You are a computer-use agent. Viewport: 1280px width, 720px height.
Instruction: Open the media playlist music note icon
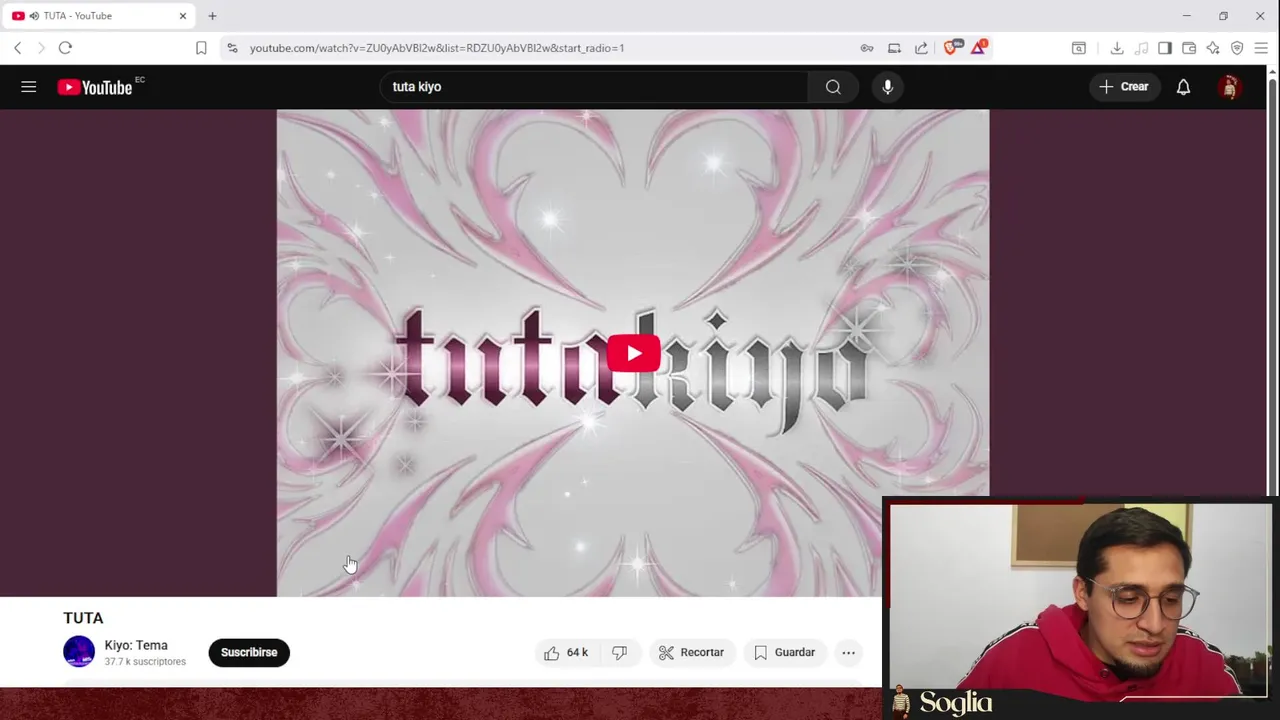[1141, 48]
